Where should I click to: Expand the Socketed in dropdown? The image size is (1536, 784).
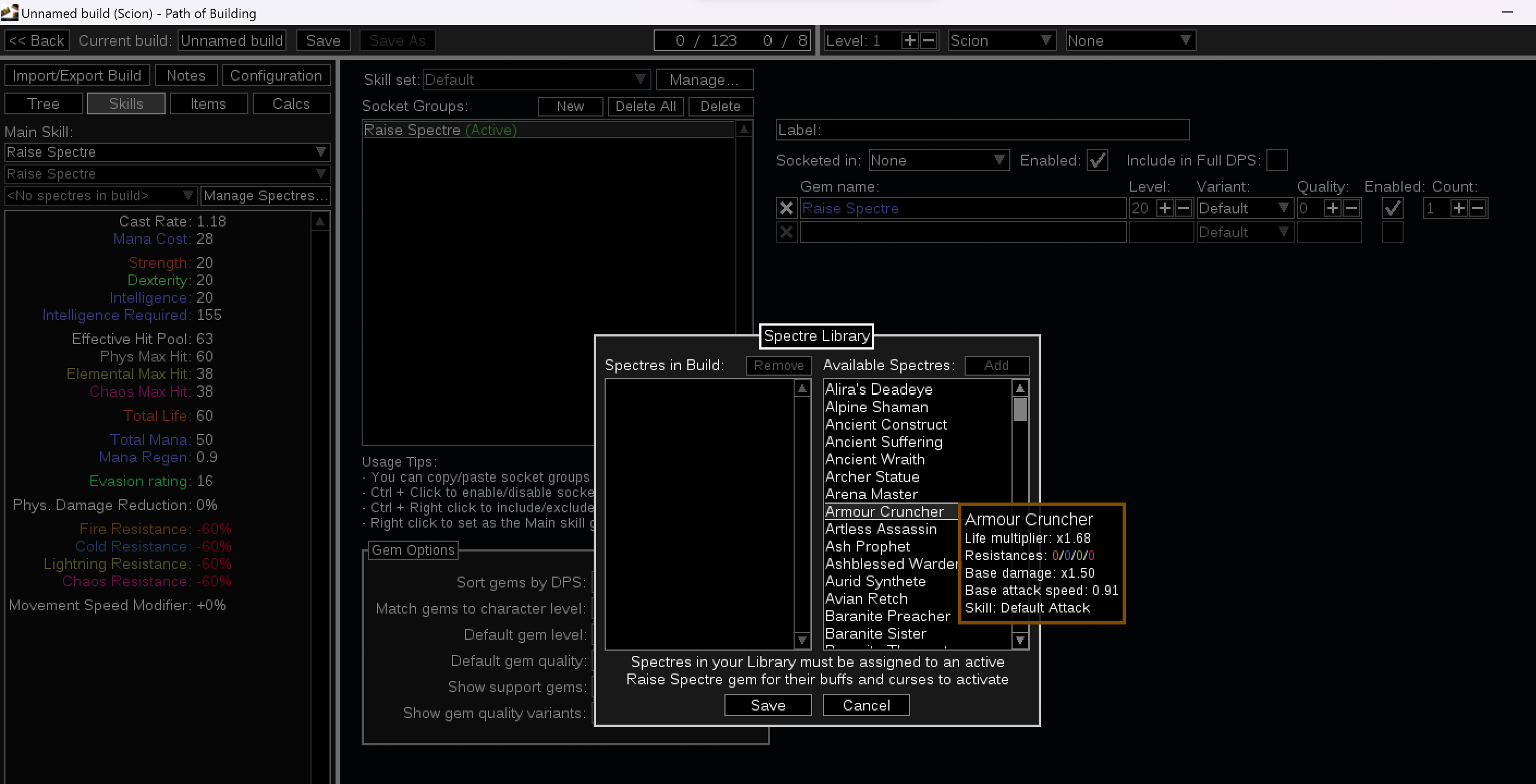tap(938, 161)
